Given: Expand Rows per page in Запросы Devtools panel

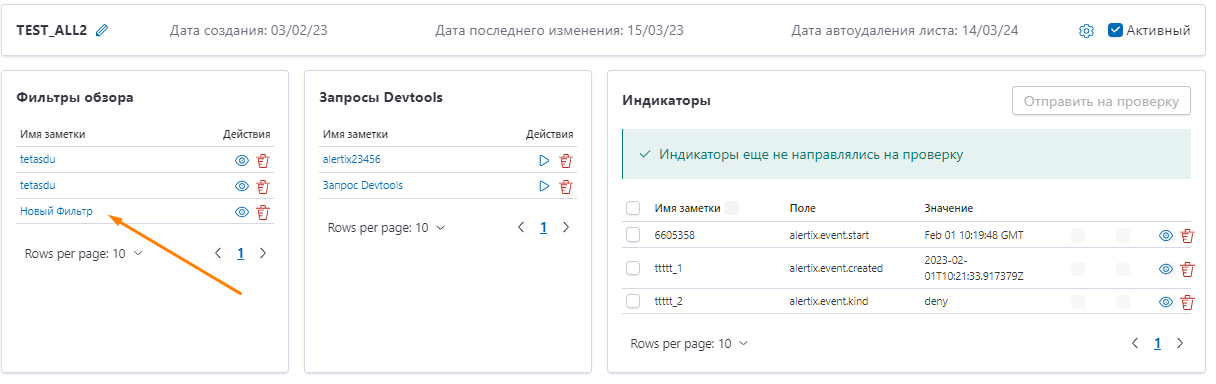Looking at the screenshot, I should (386, 228).
